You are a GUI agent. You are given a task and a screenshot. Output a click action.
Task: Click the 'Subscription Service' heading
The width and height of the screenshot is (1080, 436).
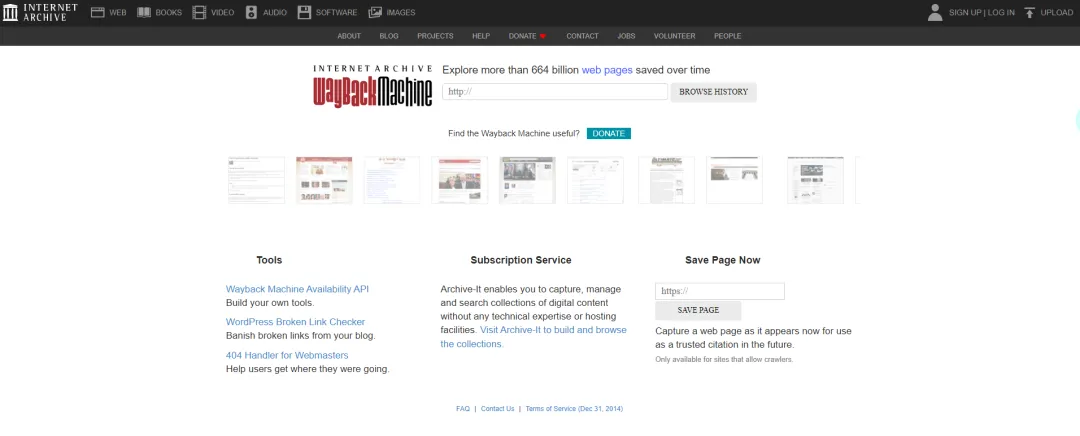coord(521,260)
